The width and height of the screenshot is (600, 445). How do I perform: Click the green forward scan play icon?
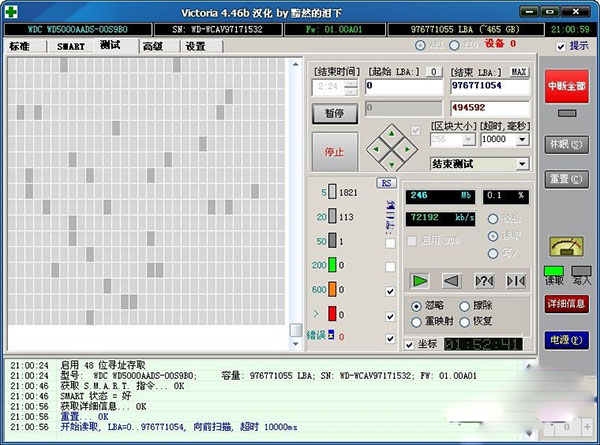pyautogui.click(x=418, y=281)
